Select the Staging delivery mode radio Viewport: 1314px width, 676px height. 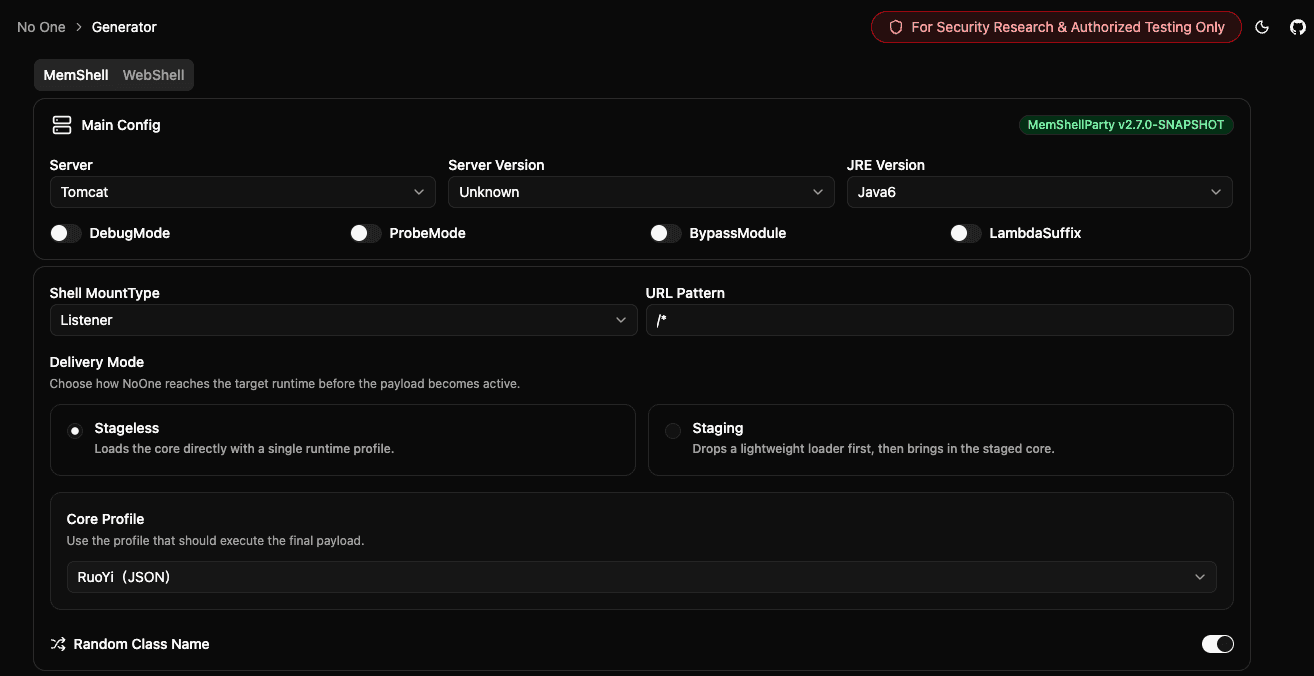673,431
